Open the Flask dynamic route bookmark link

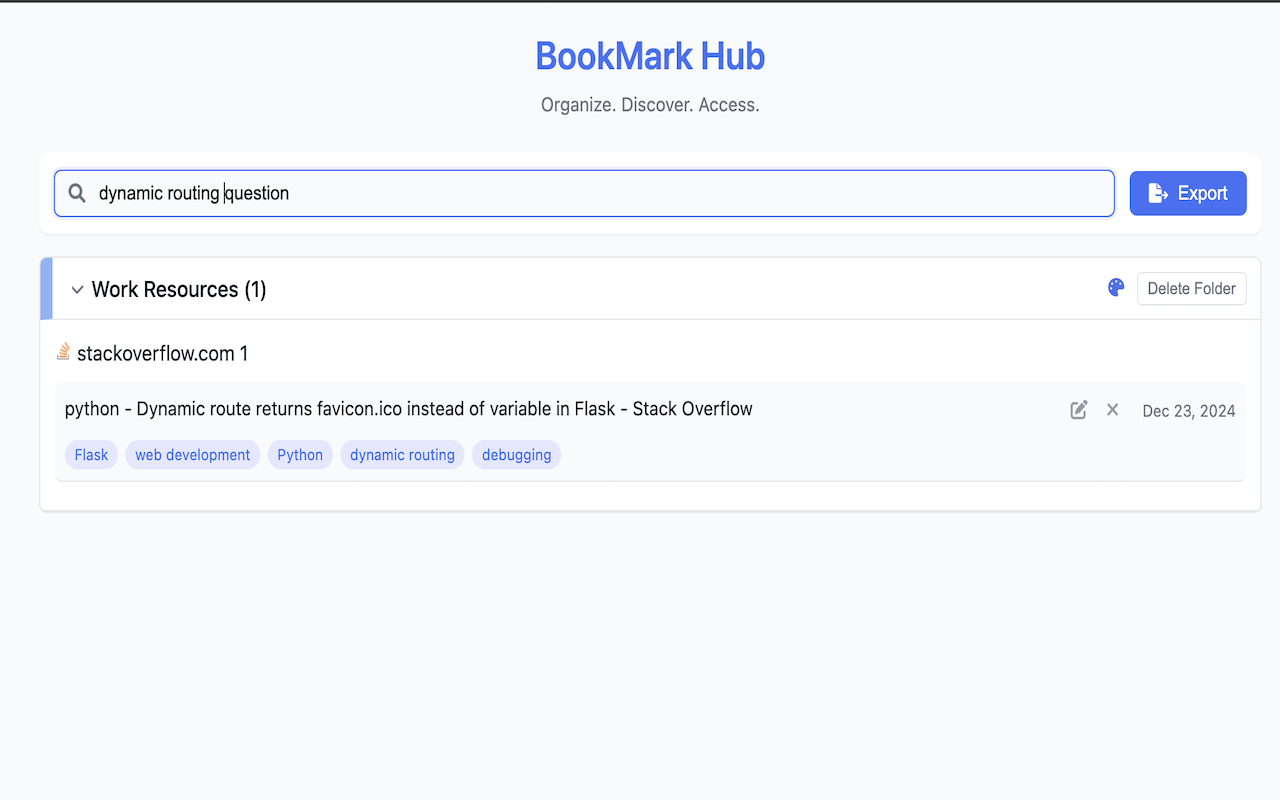[x=408, y=408]
